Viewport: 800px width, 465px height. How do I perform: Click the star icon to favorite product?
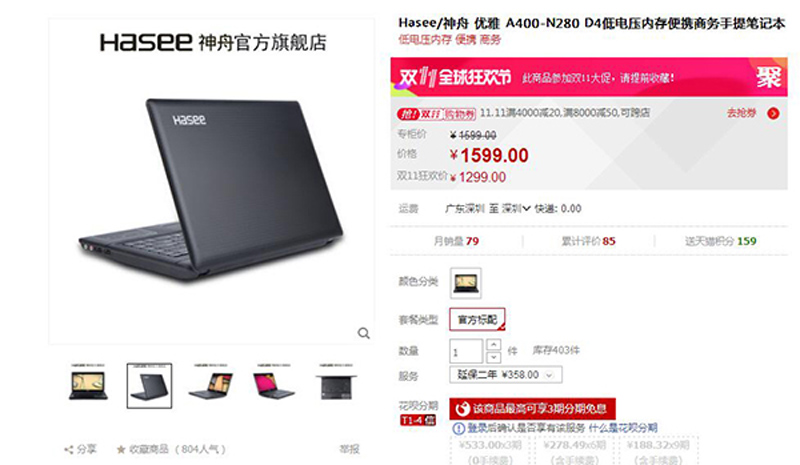click(121, 450)
